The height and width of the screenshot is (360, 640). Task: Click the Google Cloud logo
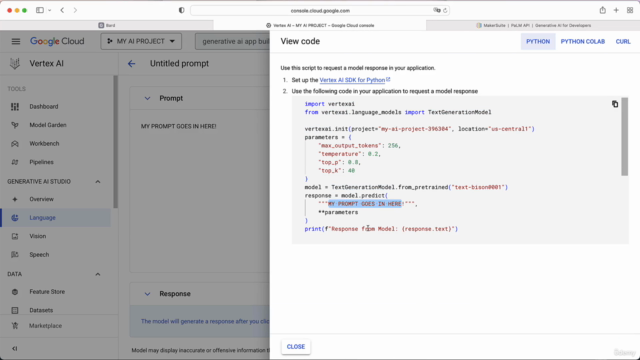(x=57, y=41)
